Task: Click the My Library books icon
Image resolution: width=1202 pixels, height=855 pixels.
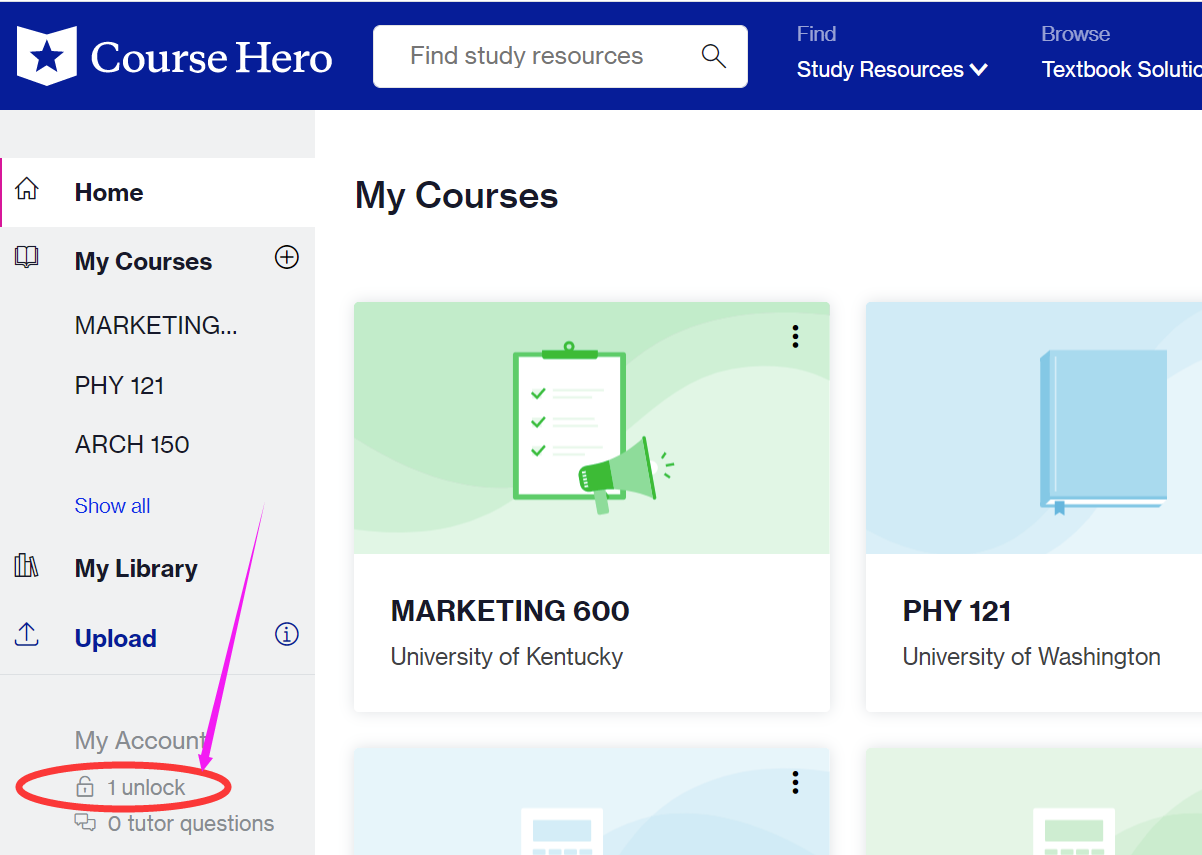Action: (27, 566)
